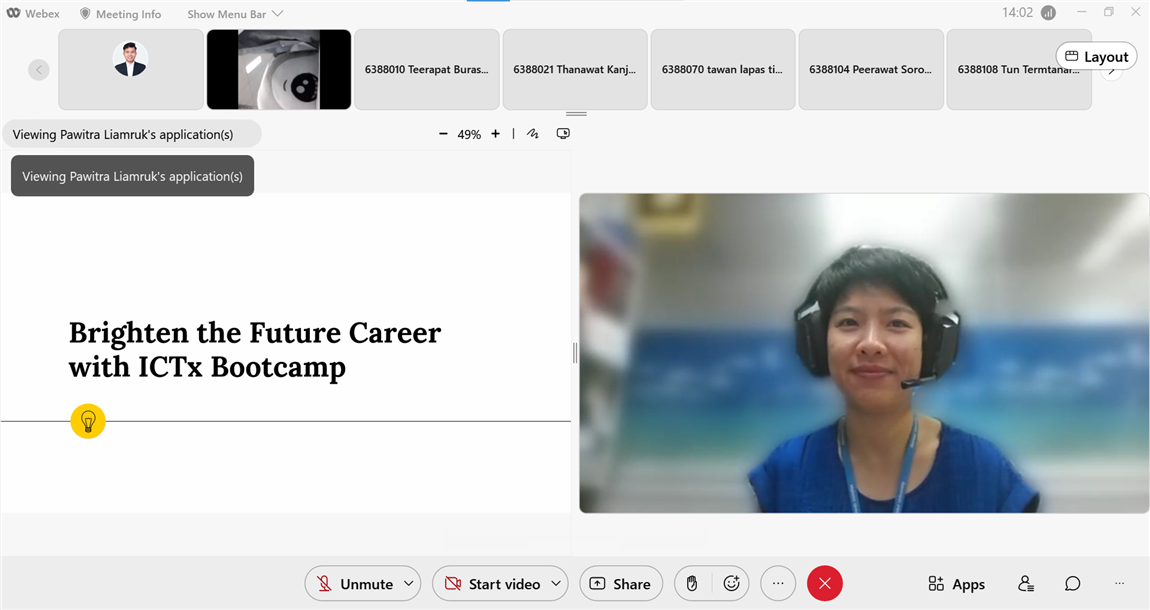
Task: Open the Apps menu
Action: 956,584
